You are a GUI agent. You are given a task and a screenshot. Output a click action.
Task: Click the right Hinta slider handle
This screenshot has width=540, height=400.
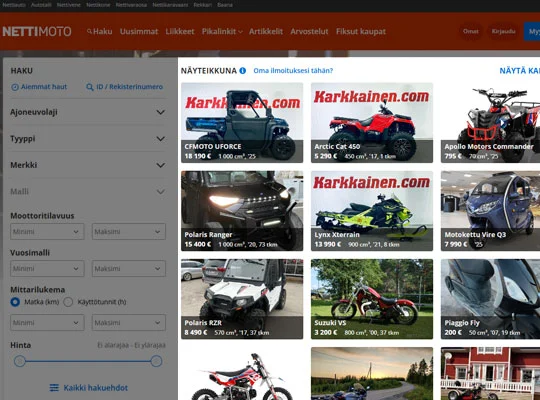(x=156, y=361)
